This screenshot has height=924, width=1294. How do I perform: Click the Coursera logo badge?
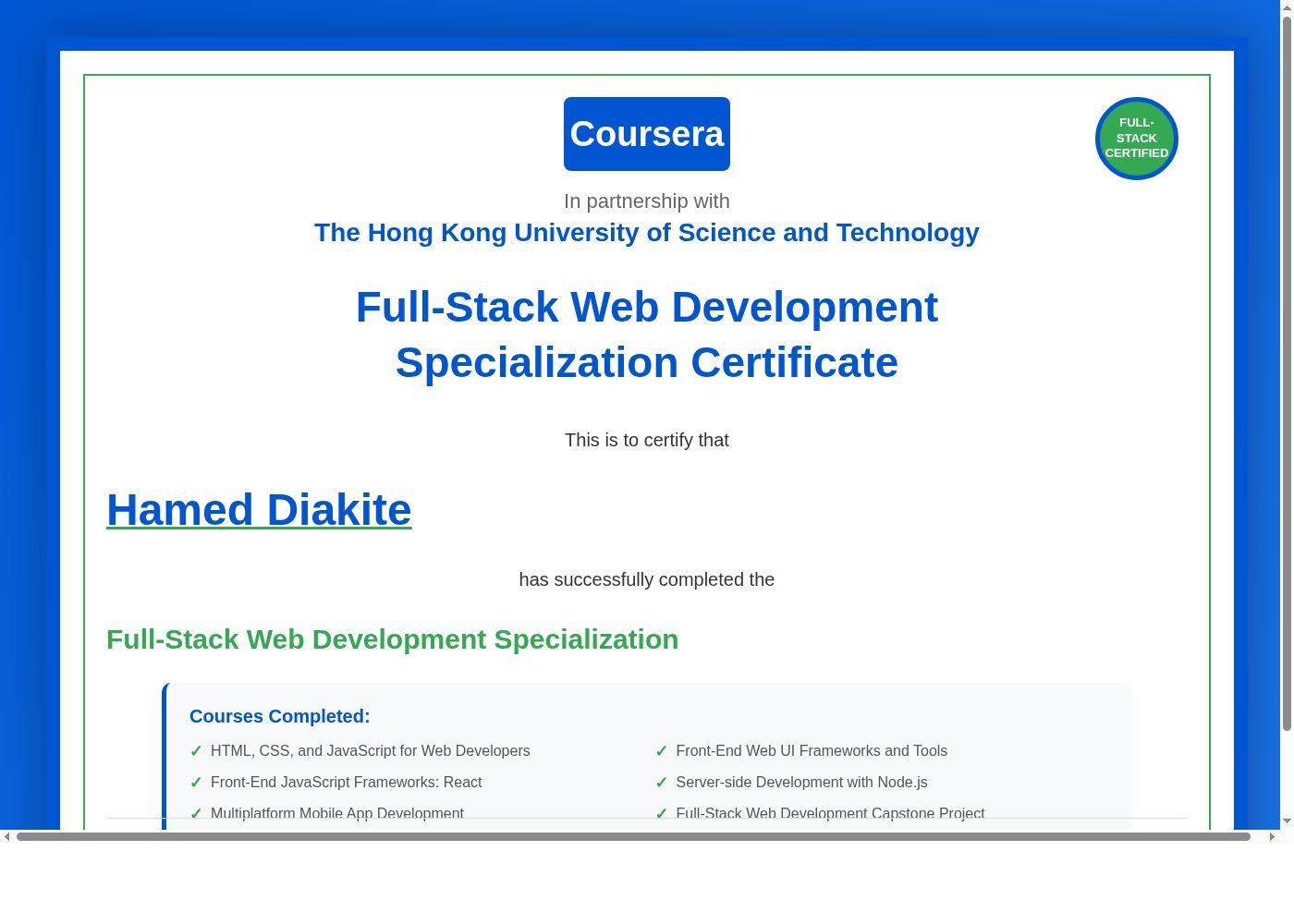[647, 133]
